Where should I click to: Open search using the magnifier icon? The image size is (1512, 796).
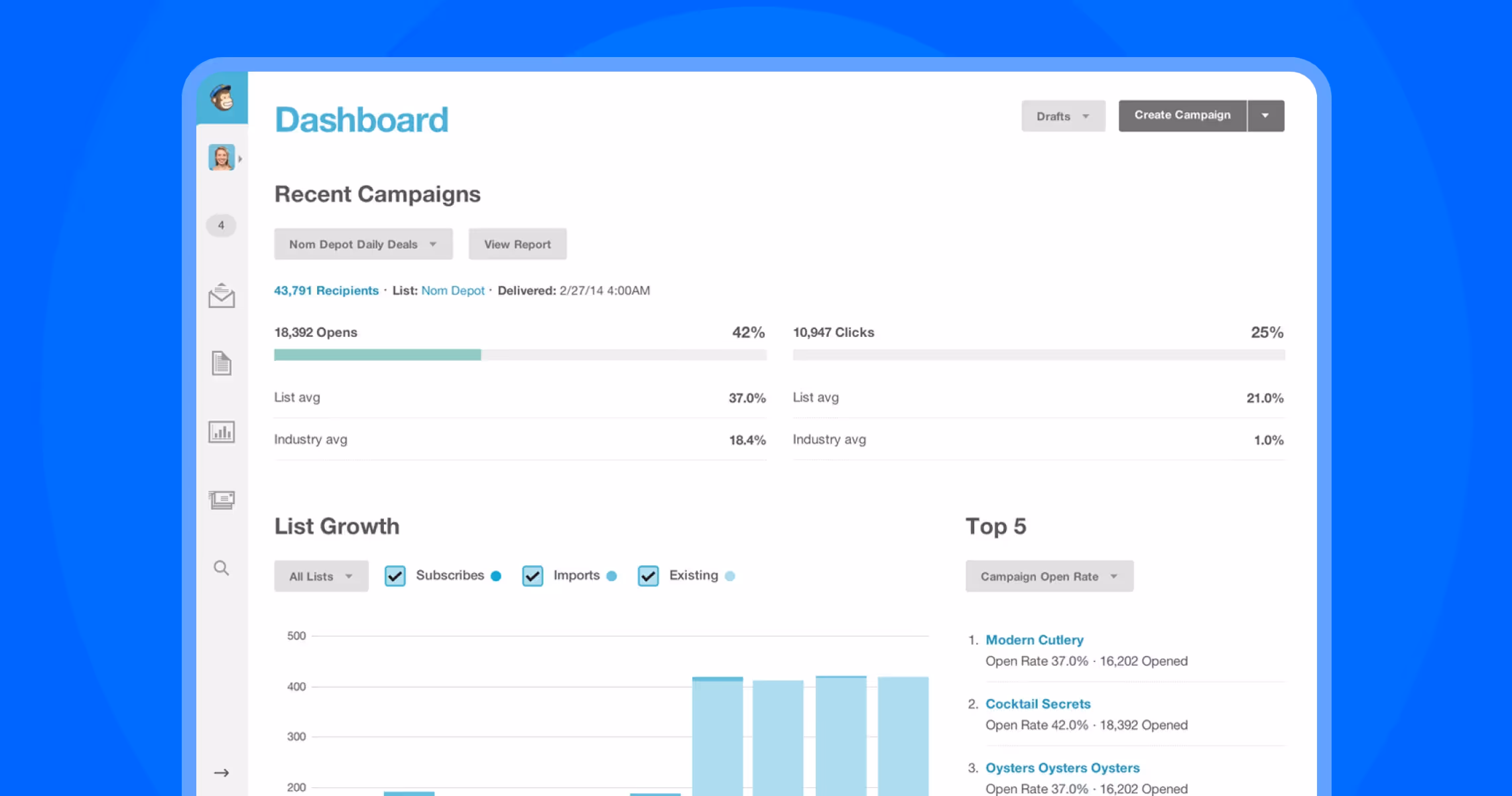(x=221, y=568)
